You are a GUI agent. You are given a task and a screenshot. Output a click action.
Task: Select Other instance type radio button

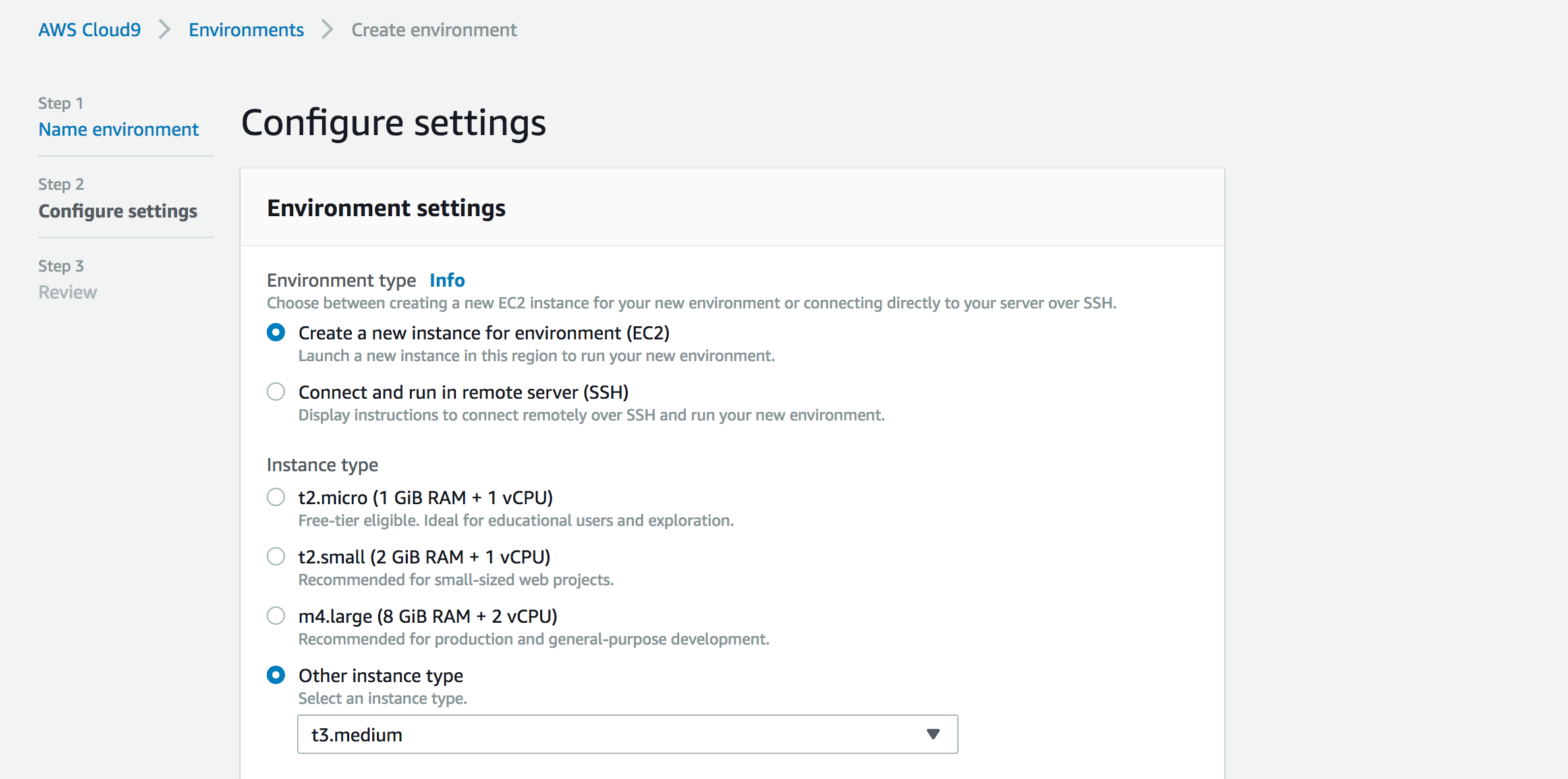pos(276,676)
